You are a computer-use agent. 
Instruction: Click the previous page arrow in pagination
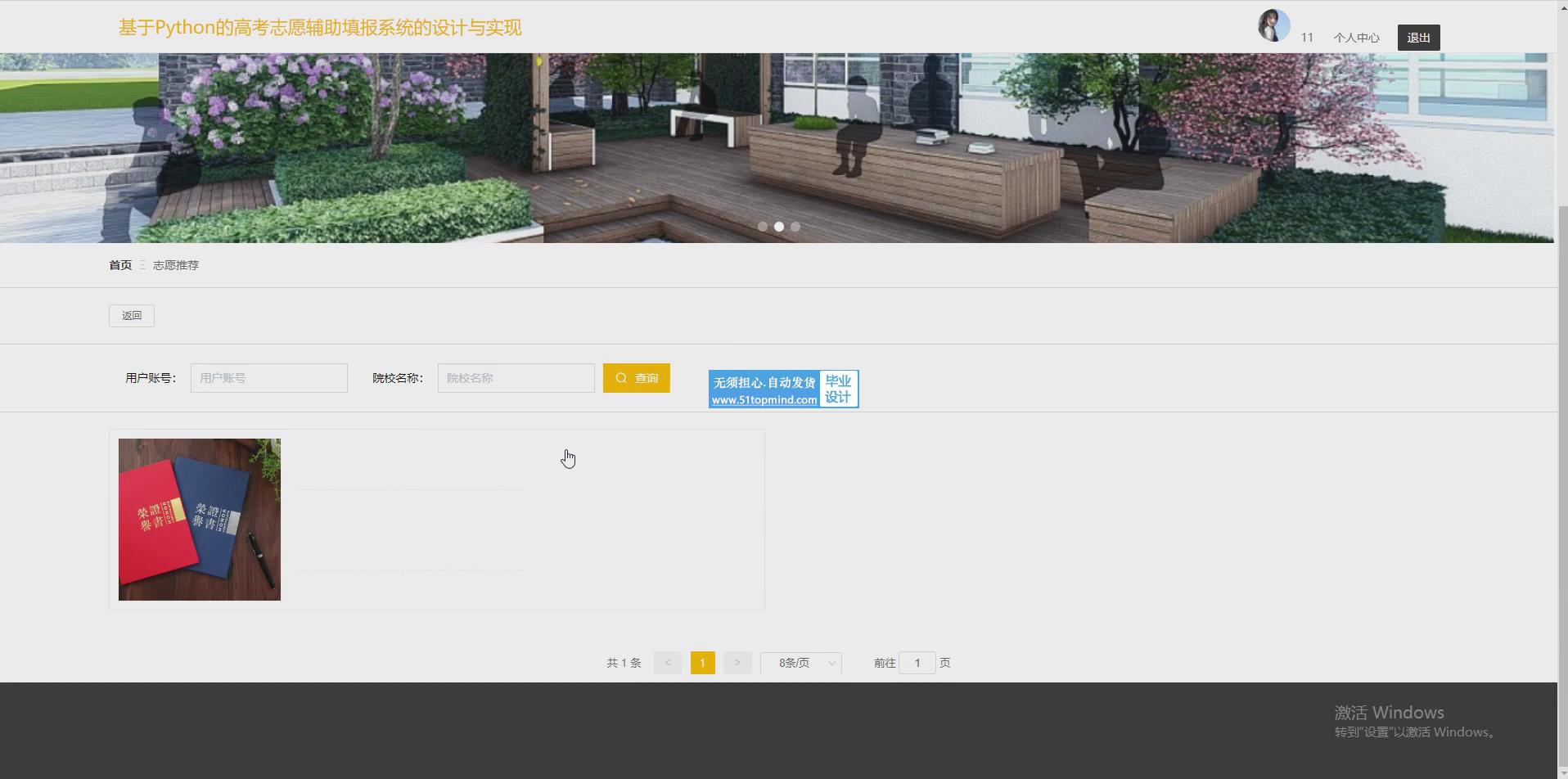(x=668, y=663)
